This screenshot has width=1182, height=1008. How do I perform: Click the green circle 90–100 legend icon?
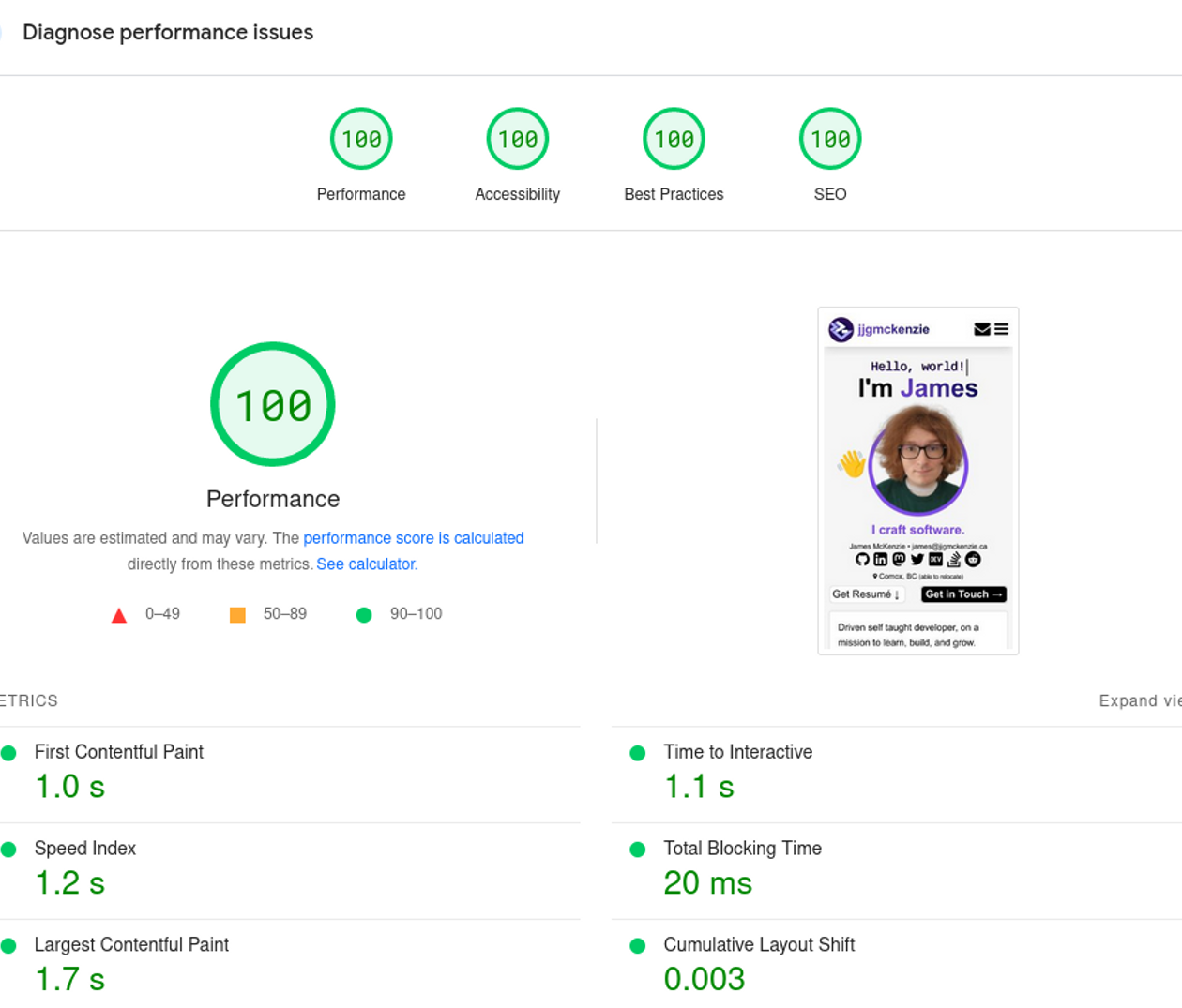[x=364, y=615]
